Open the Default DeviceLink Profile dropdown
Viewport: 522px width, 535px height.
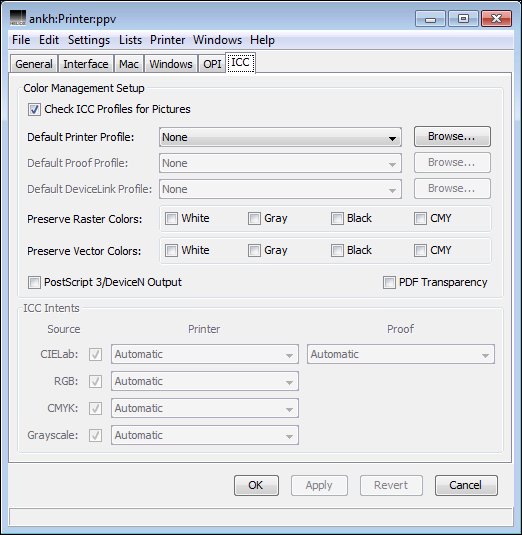point(280,189)
